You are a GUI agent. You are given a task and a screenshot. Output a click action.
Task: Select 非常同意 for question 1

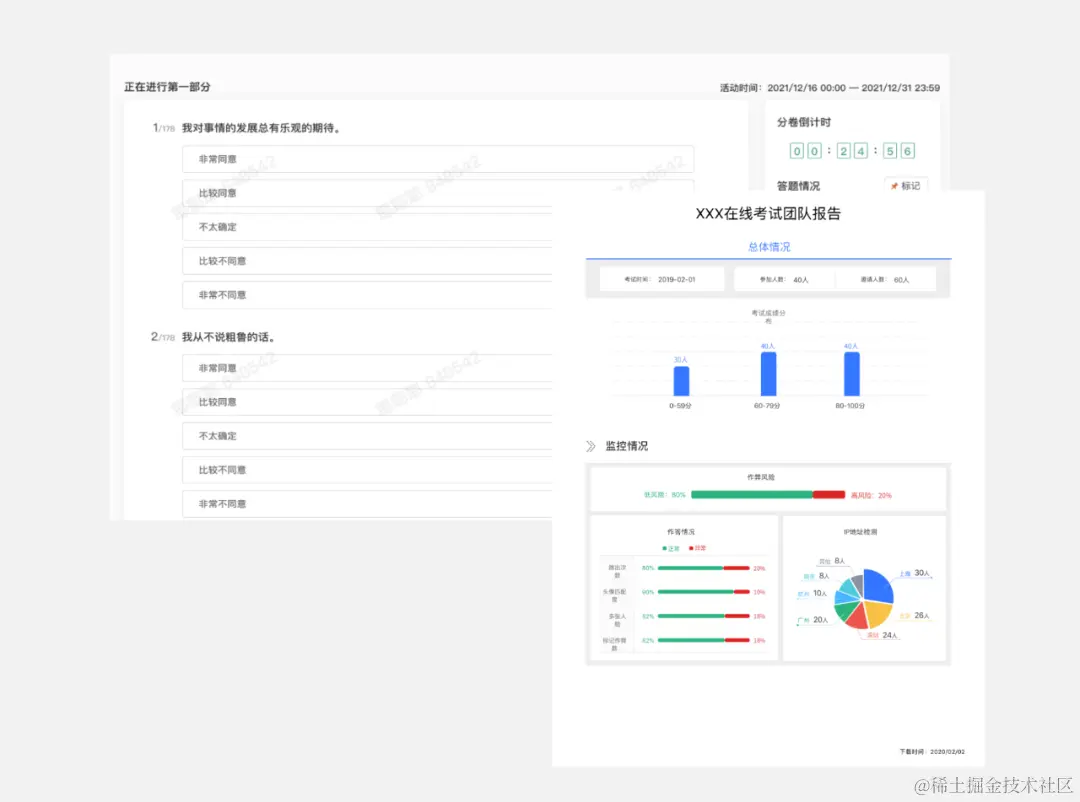(437, 159)
